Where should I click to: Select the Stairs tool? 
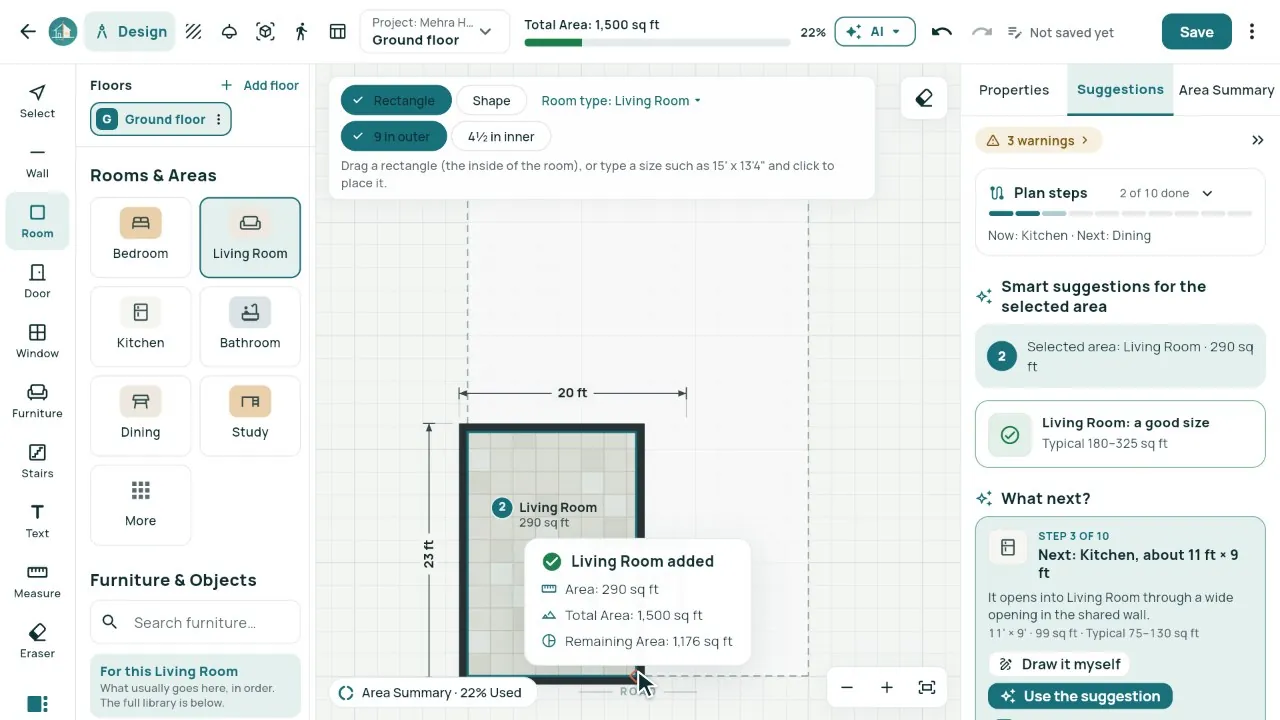(x=37, y=462)
